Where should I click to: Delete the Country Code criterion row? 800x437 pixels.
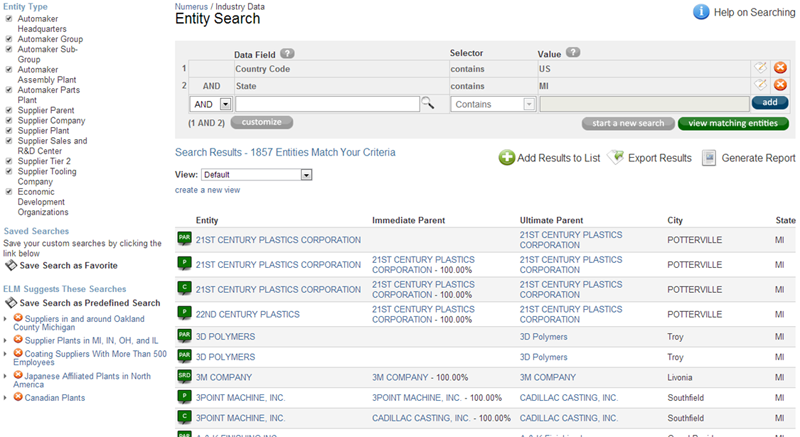(x=780, y=68)
